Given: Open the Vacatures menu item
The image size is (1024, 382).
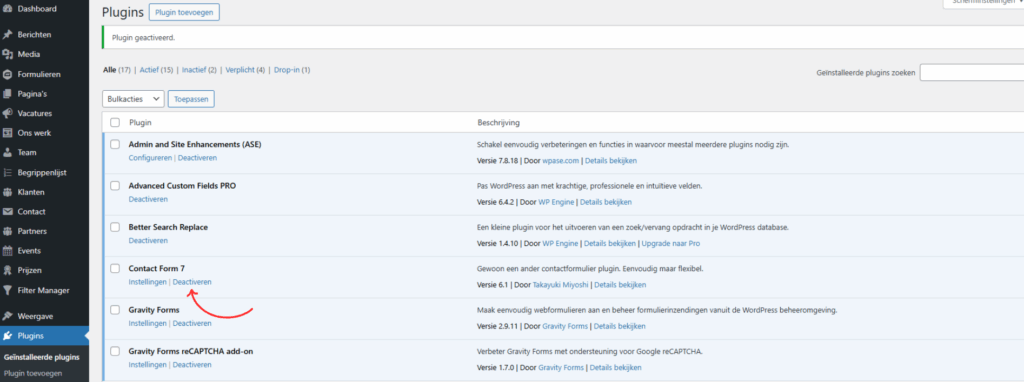Looking at the screenshot, I should click(35, 114).
